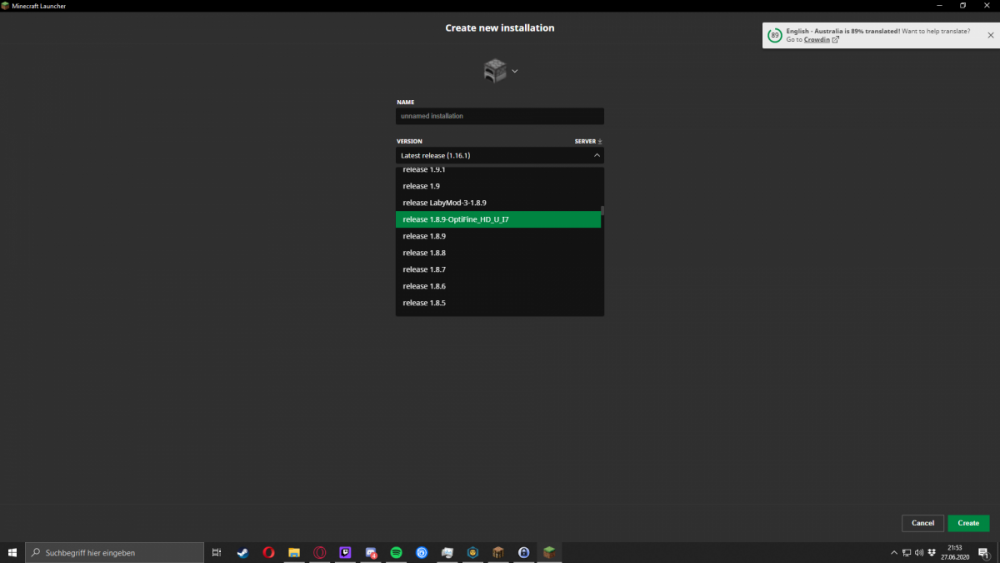Launch red Opera browser from taskbar

pyautogui.click(x=268, y=552)
